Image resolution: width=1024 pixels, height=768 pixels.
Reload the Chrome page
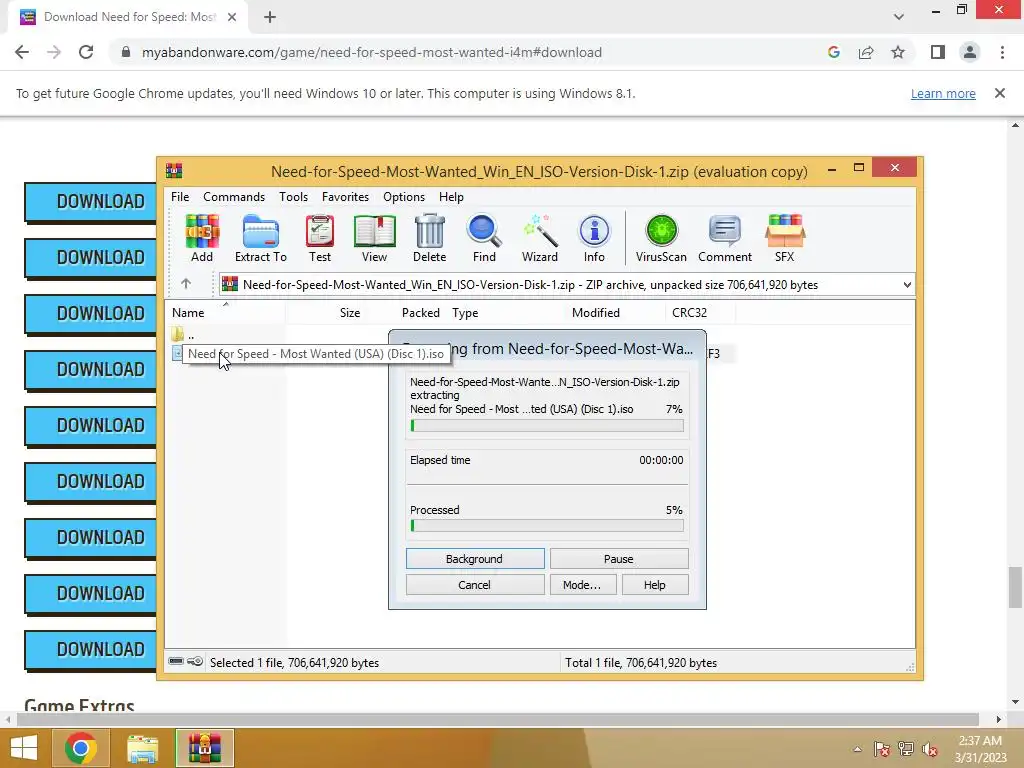click(86, 52)
